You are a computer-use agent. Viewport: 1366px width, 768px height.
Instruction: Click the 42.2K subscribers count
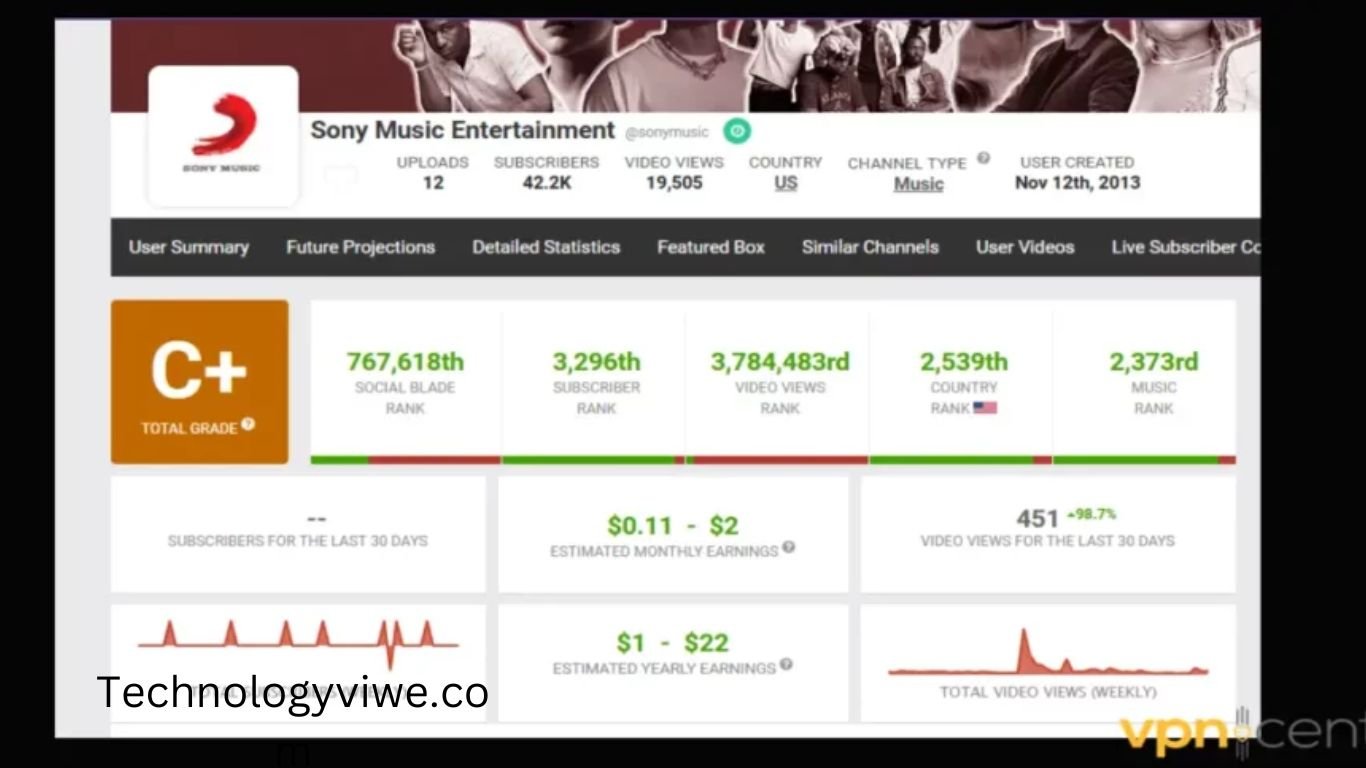click(546, 183)
